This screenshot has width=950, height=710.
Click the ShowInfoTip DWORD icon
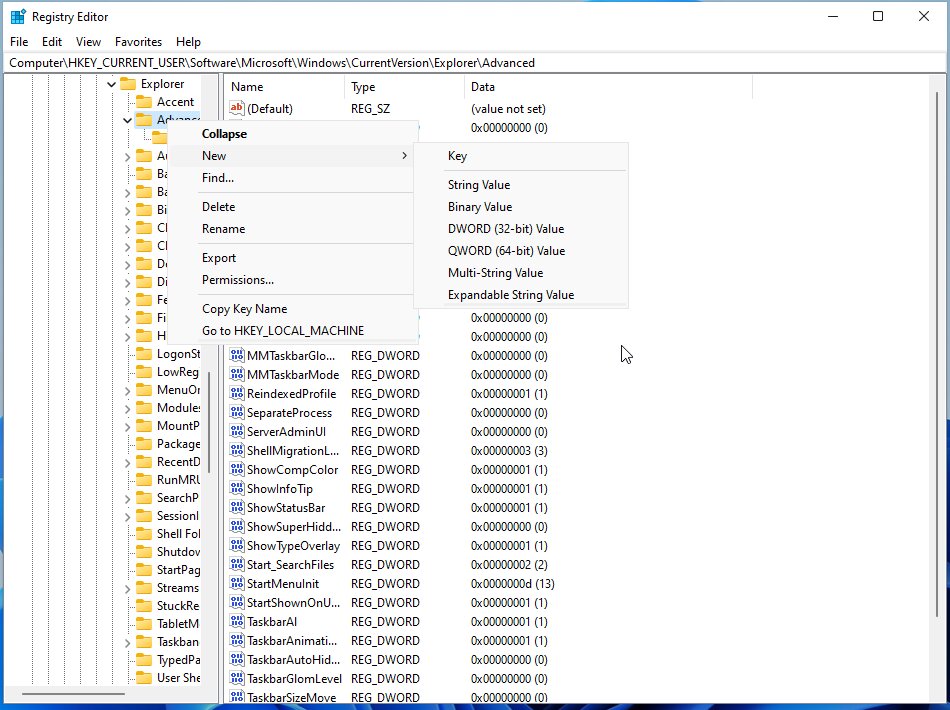pyautogui.click(x=236, y=488)
